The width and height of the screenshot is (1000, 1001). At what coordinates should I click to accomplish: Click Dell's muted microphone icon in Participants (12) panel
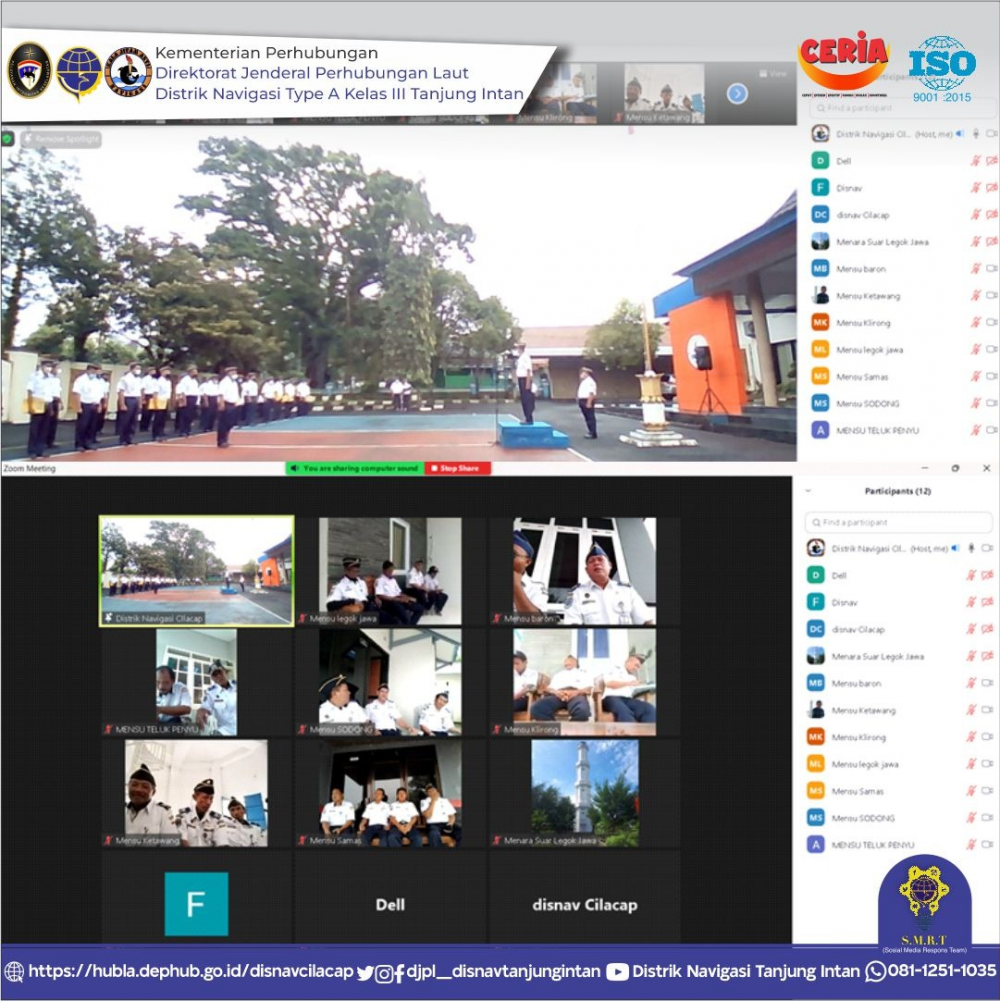[971, 575]
